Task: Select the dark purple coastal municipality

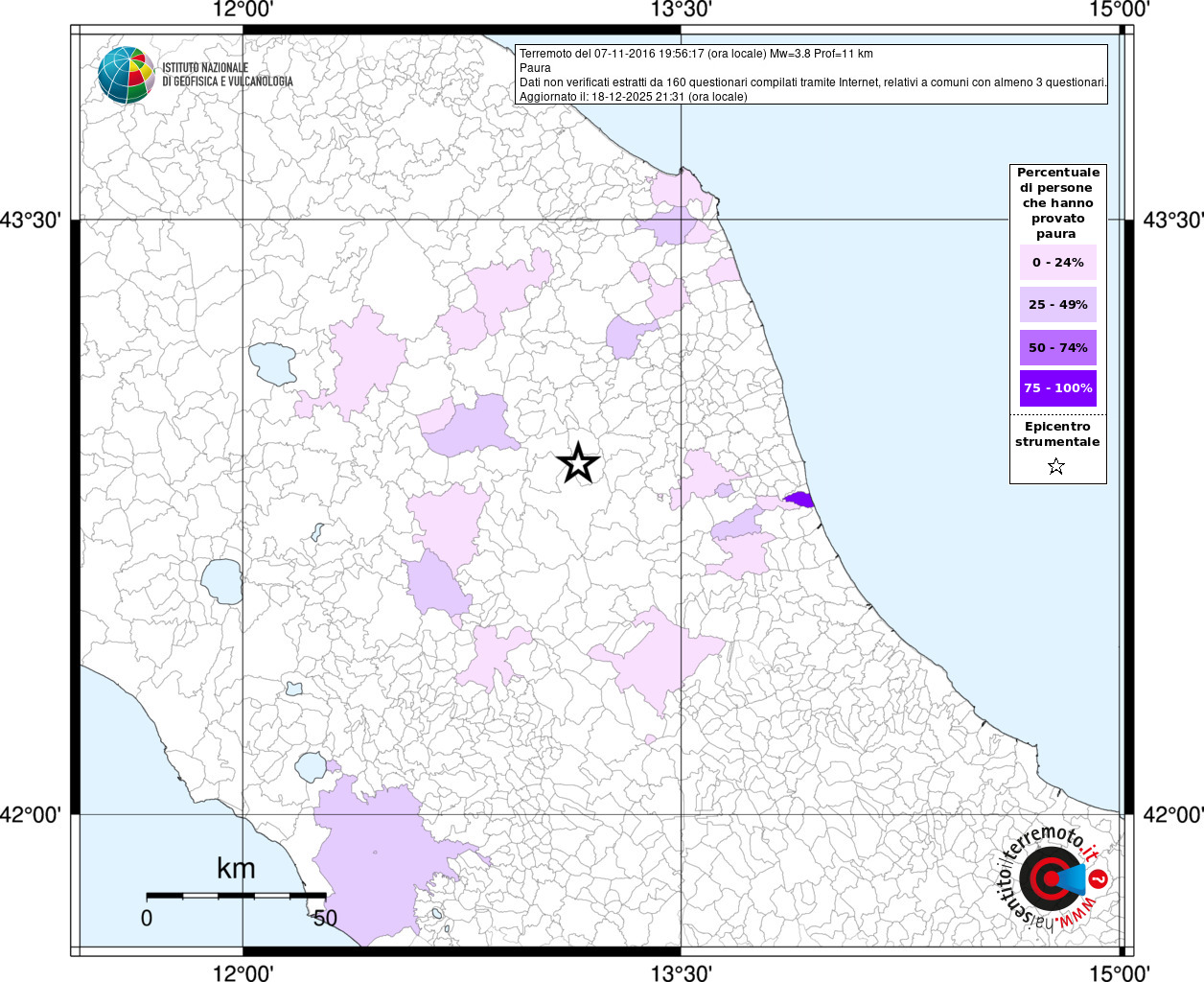Action: (x=799, y=499)
